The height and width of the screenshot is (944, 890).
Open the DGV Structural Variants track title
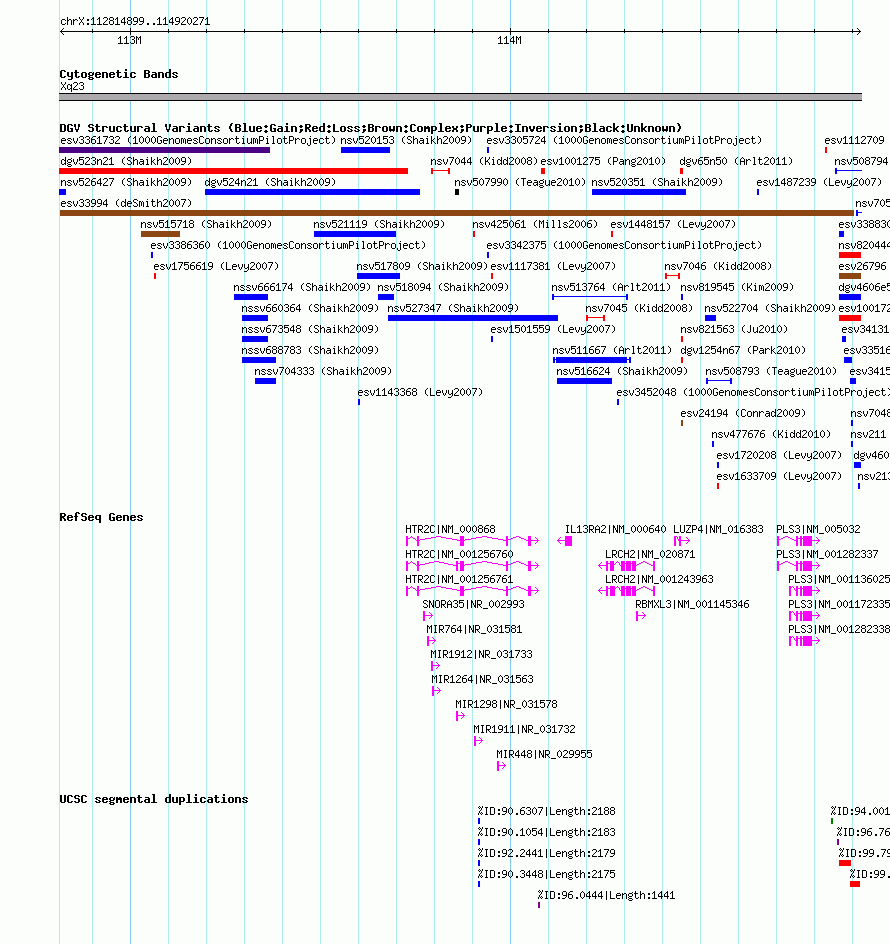[370, 128]
